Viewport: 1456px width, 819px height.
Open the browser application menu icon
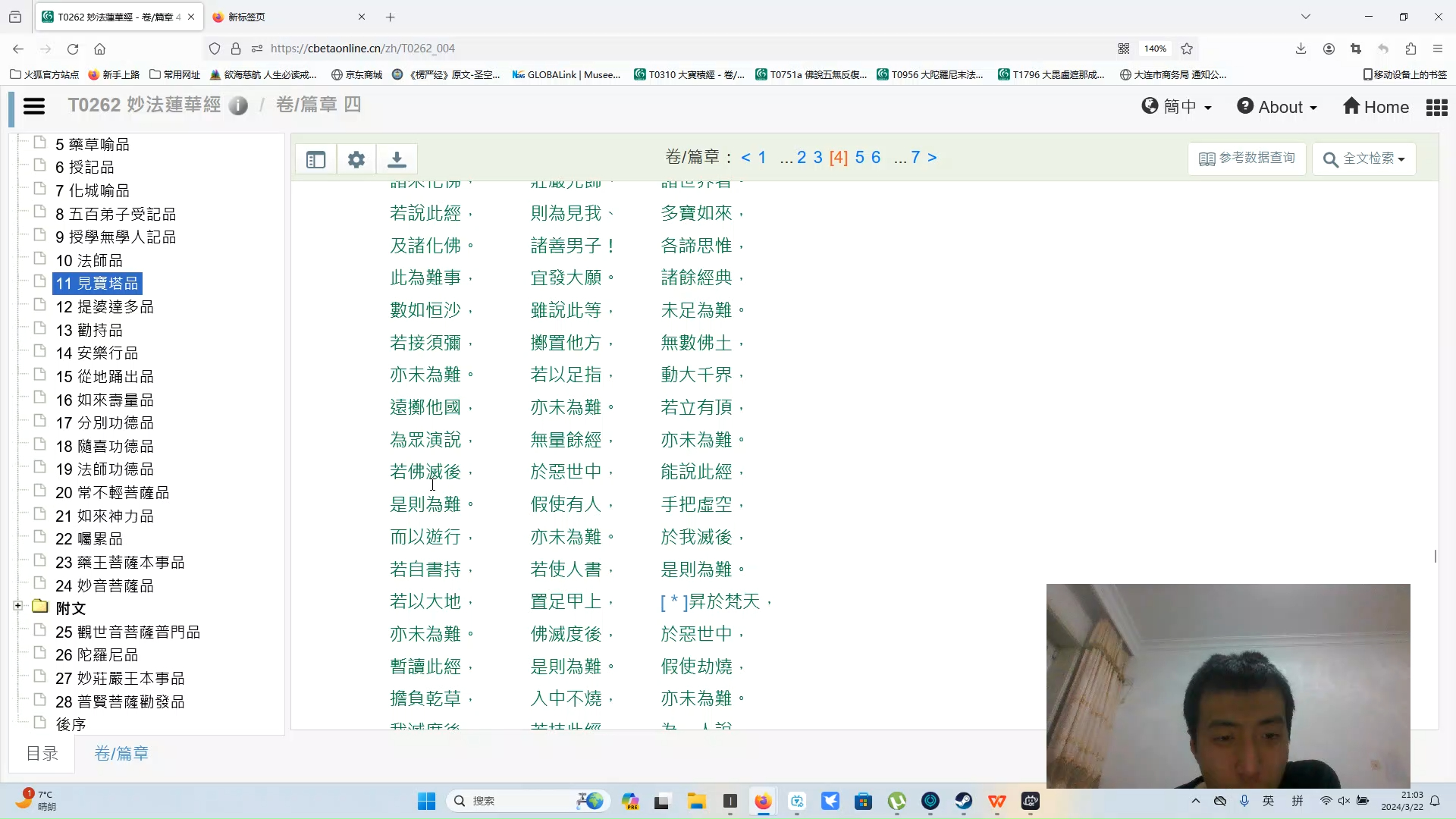tap(1438, 49)
